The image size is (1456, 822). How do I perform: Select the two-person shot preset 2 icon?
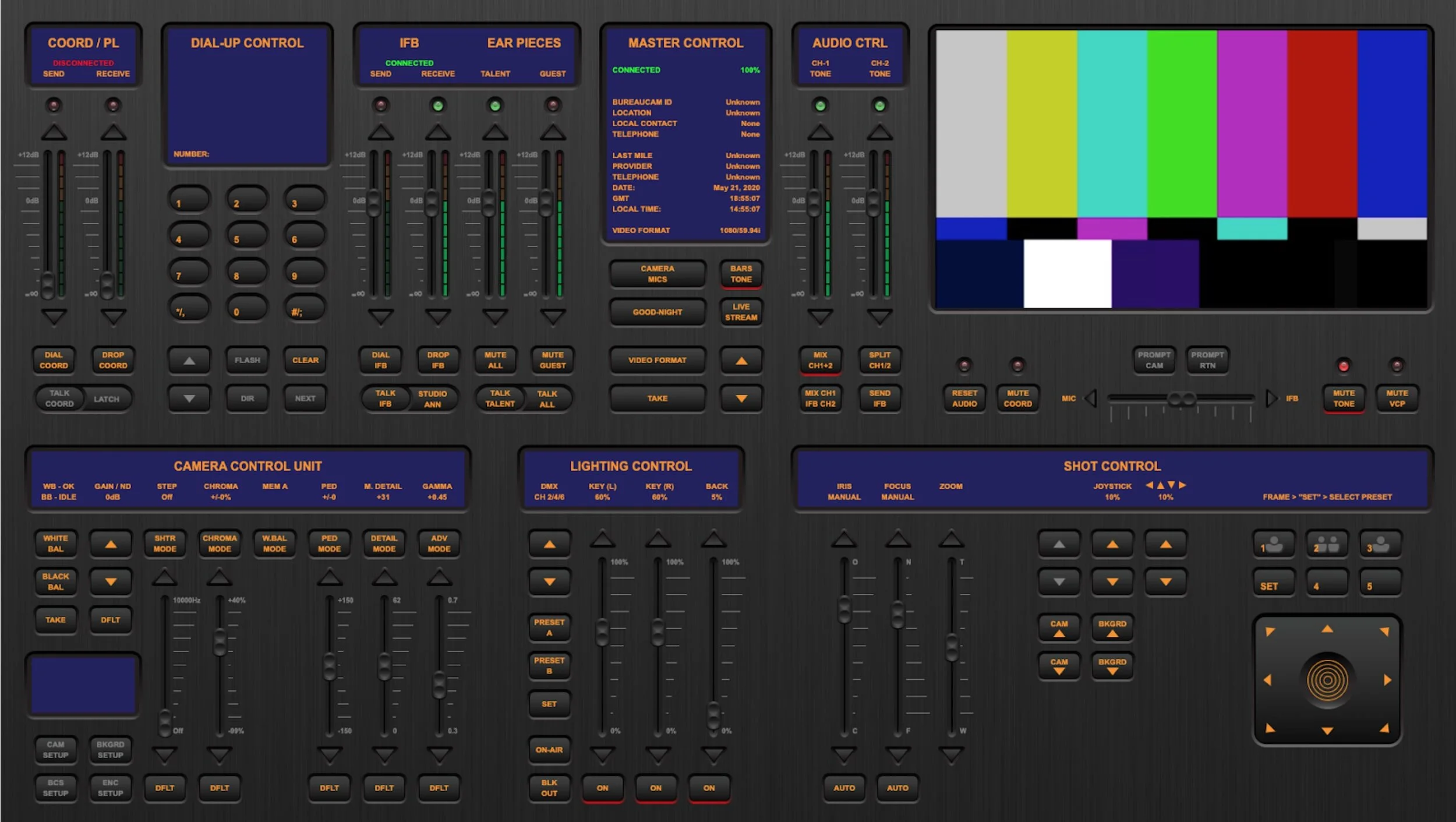point(1326,545)
